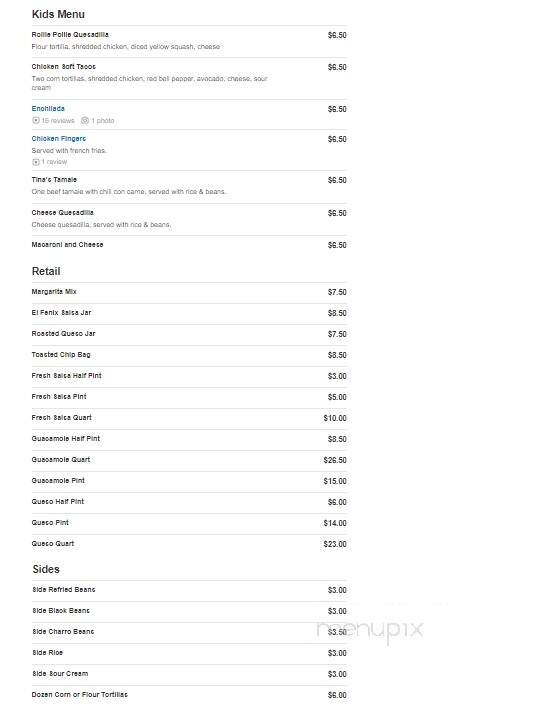Click the Retail section heading
This screenshot has width=549, height=712.
(46, 271)
